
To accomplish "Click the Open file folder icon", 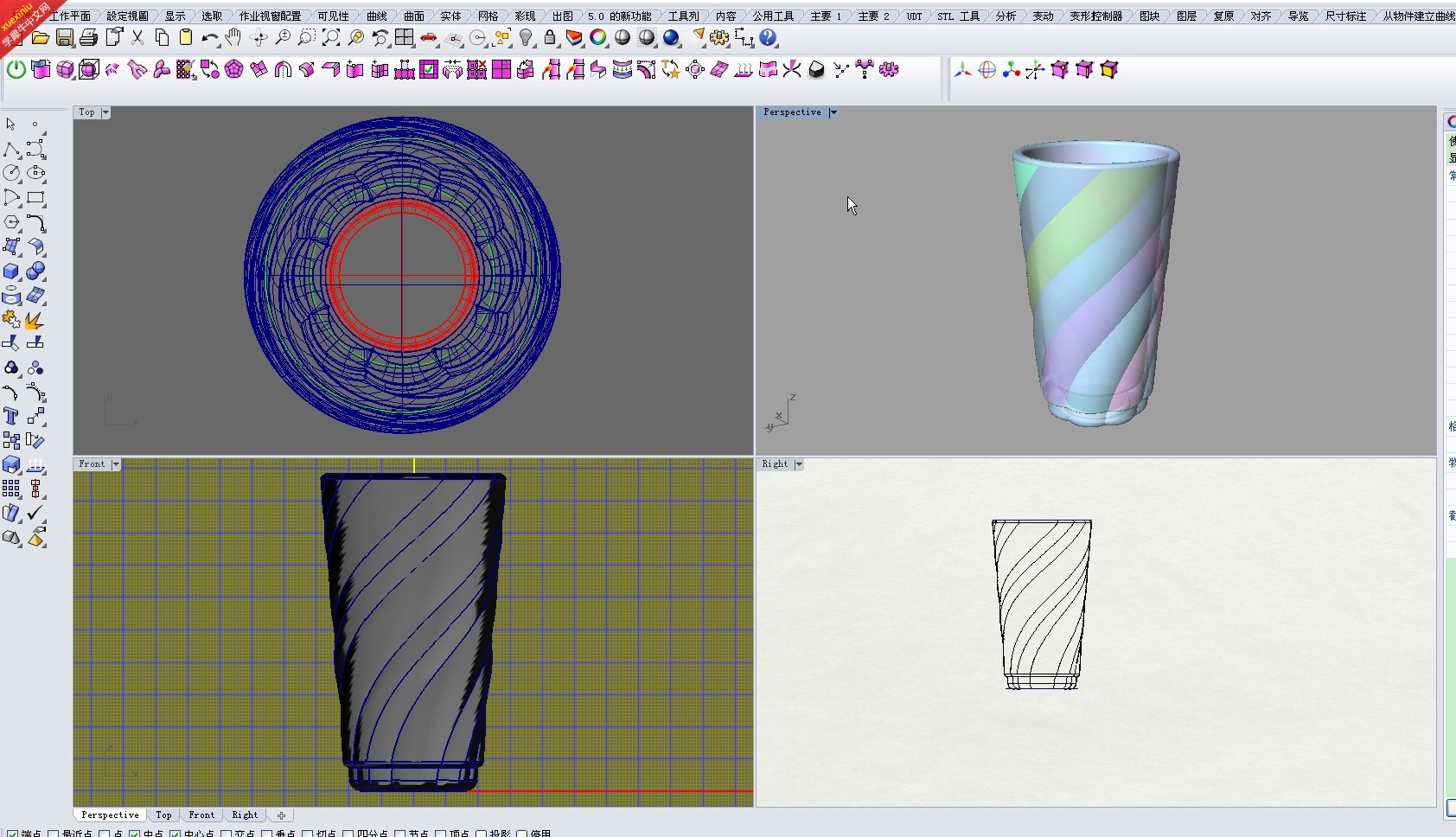I will [x=40, y=38].
